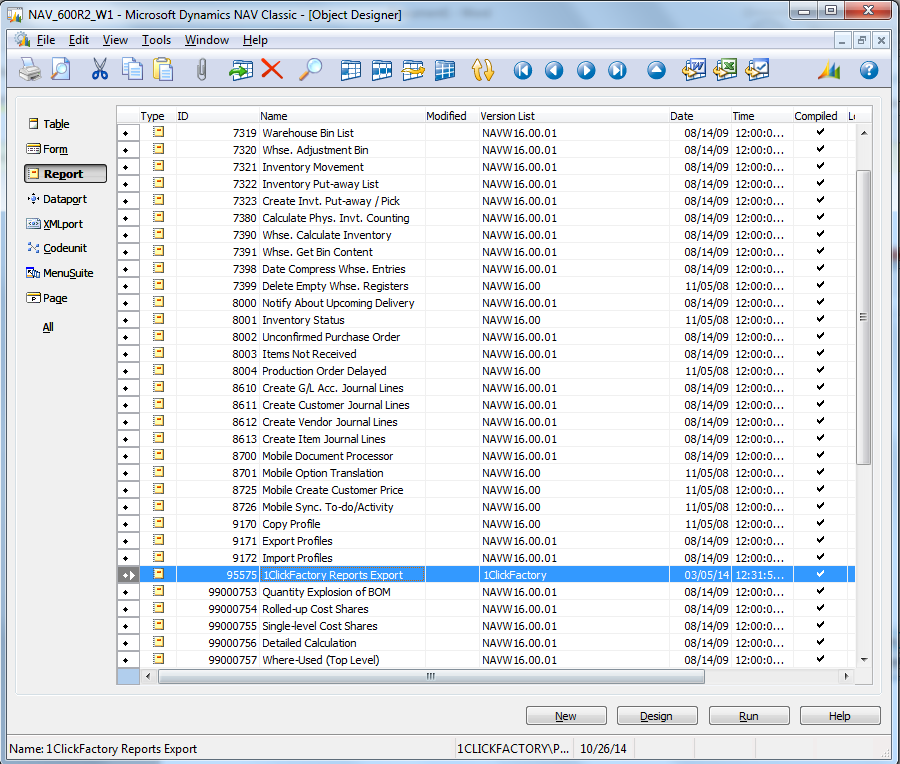Click the paperclip Links icon
This screenshot has width=900, height=764.
coord(201,70)
